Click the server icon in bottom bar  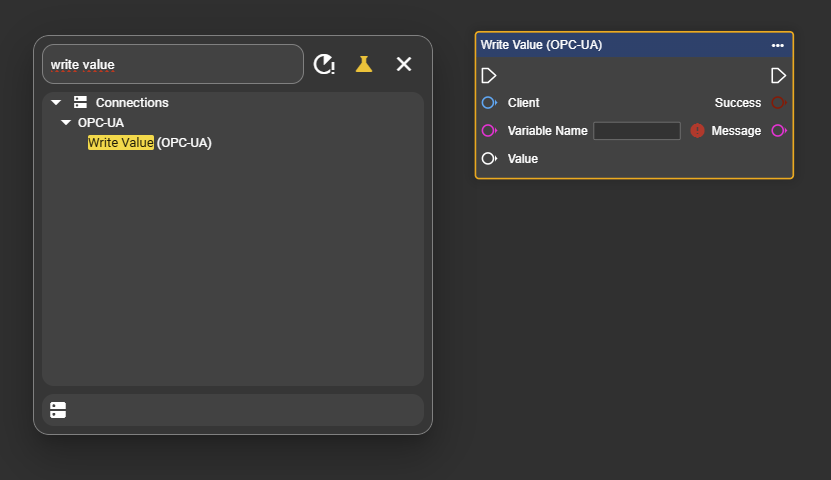[x=58, y=410]
